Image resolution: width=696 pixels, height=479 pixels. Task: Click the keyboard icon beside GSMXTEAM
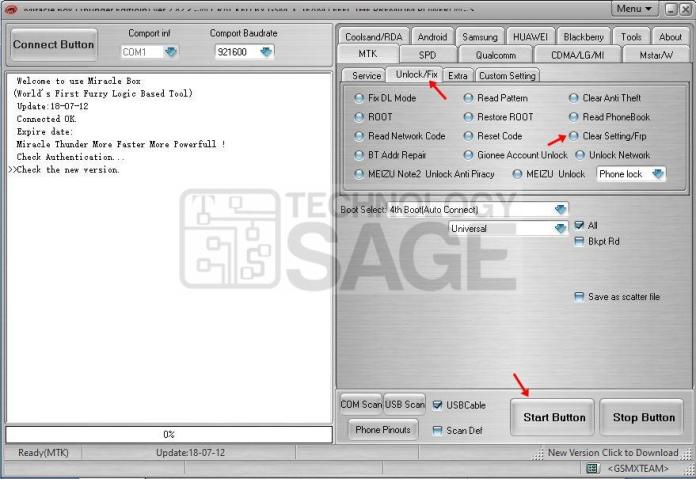pyautogui.click(x=591, y=468)
